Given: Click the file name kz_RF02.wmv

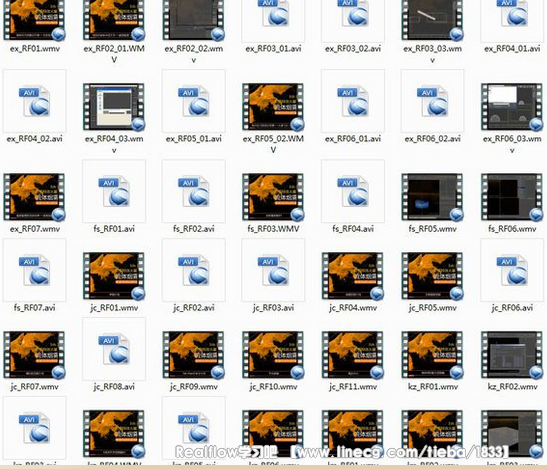Looking at the screenshot, I should [x=512, y=387].
